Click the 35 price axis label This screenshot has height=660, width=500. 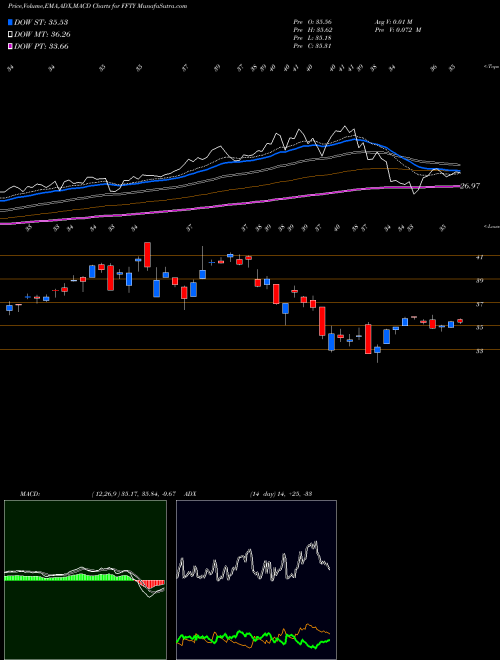pos(479,327)
